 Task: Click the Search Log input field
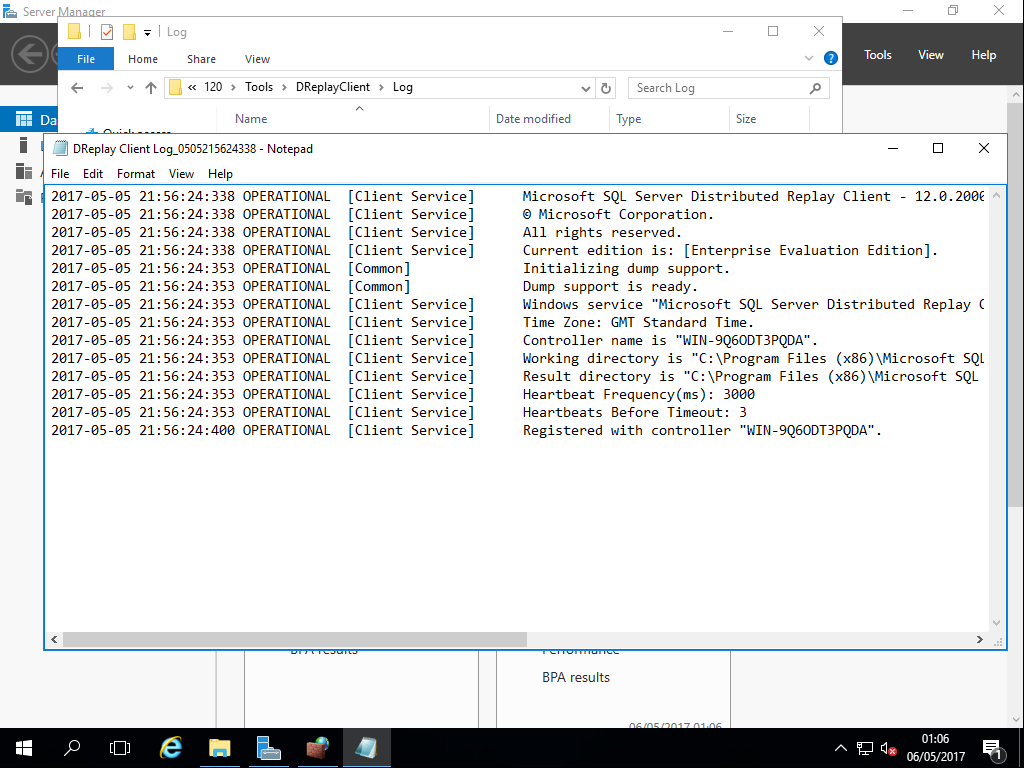(x=718, y=88)
